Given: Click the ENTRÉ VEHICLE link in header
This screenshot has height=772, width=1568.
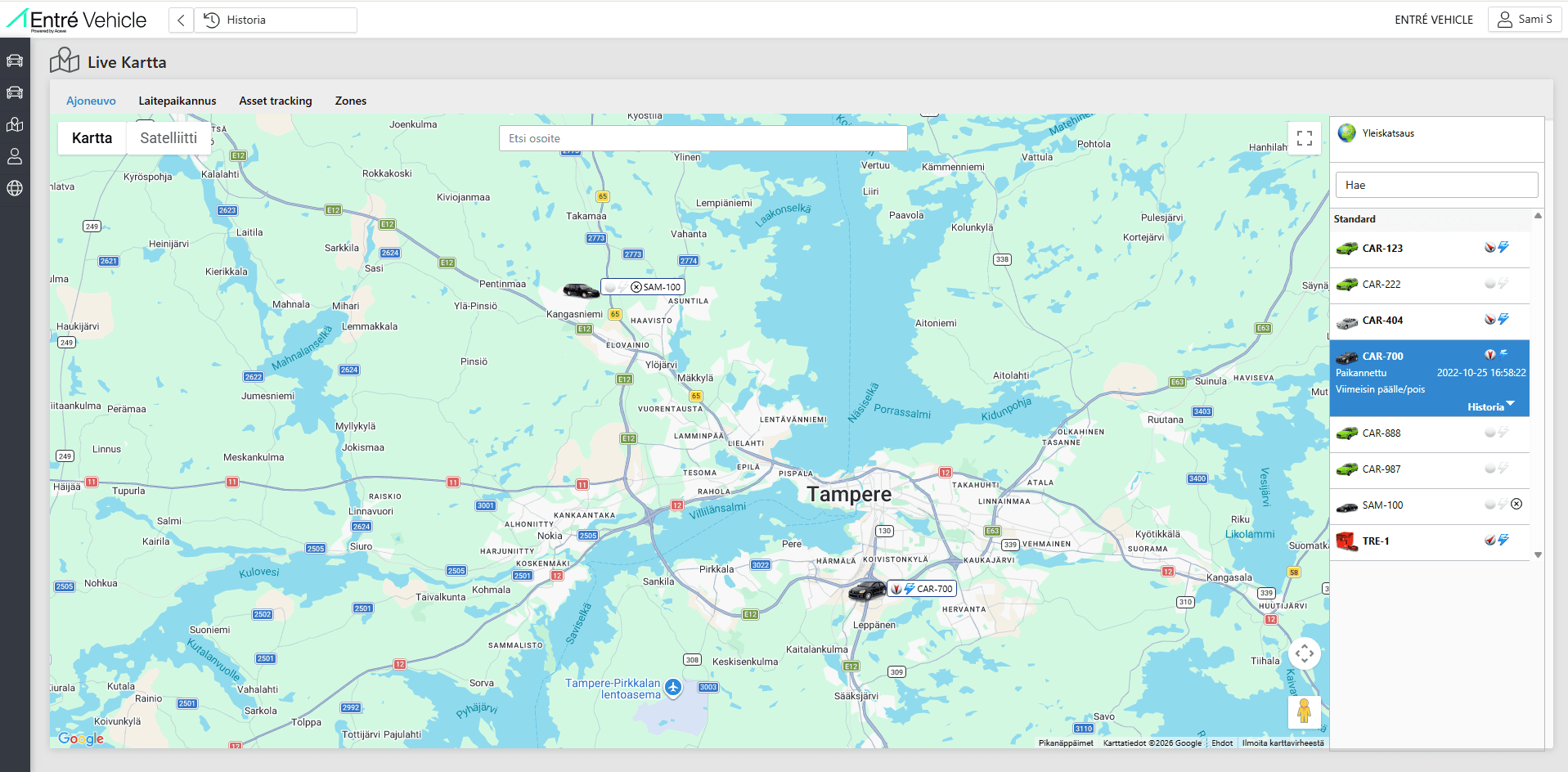Looking at the screenshot, I should point(1434,20).
